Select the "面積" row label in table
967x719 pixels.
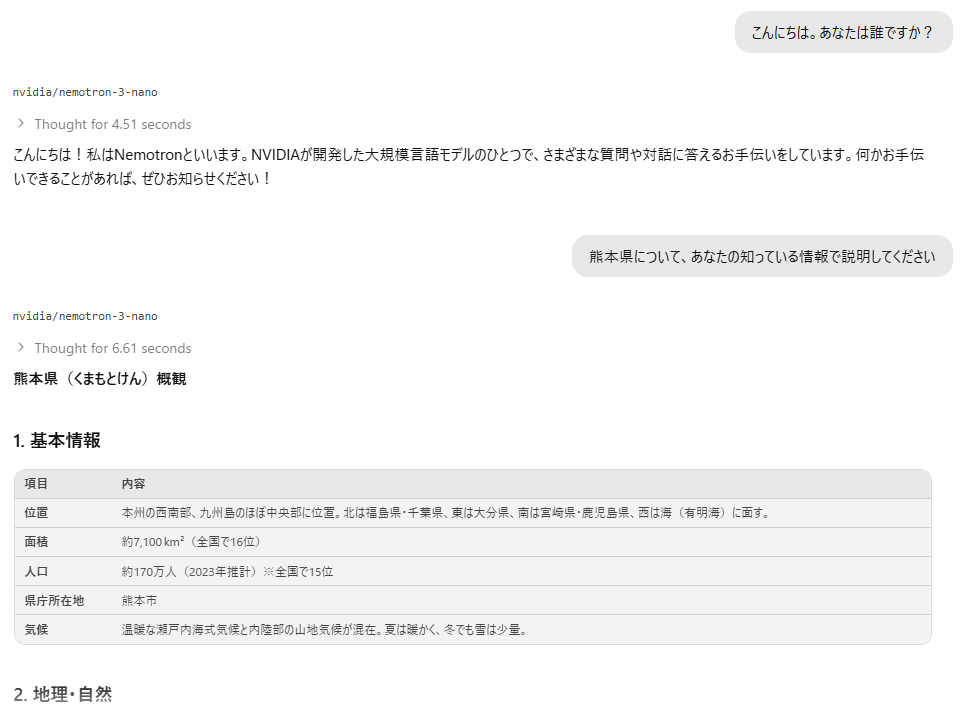pos(36,542)
